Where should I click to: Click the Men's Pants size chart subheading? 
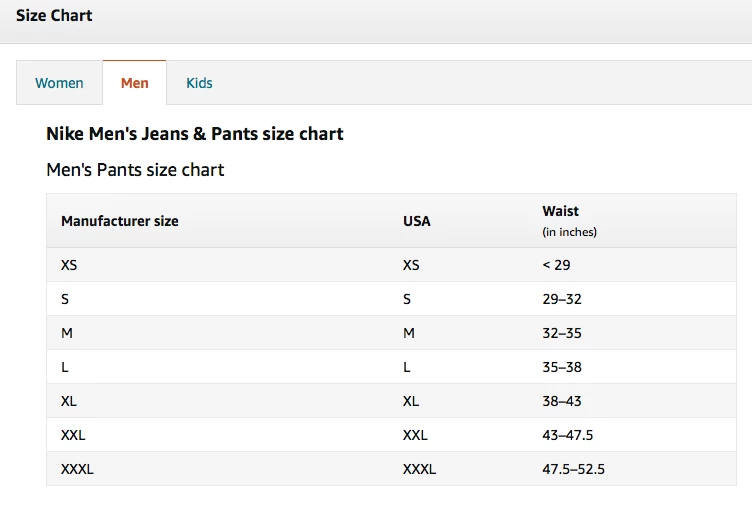(x=135, y=170)
